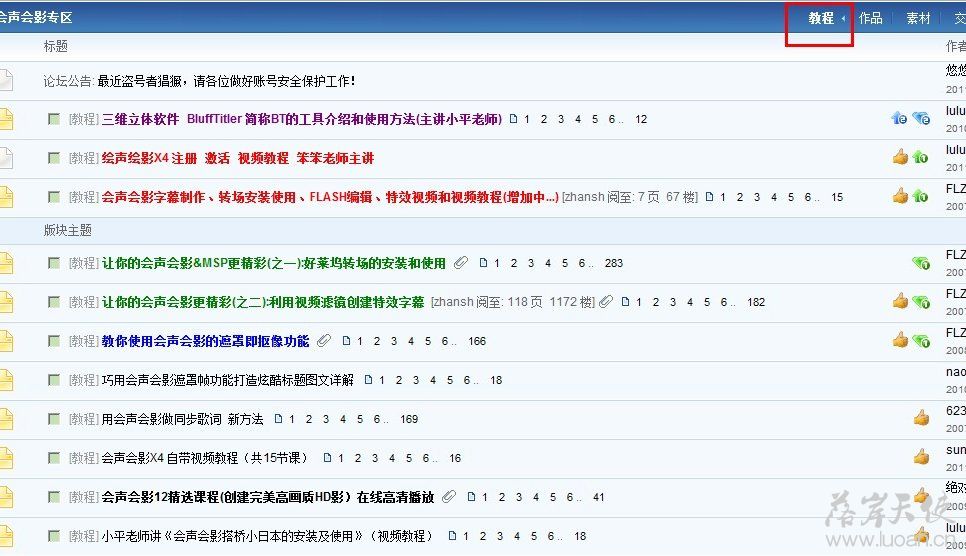The height and width of the screenshot is (556, 966).
Task: Open page 12 of BluffTitler thread
Action: pyautogui.click(x=641, y=119)
